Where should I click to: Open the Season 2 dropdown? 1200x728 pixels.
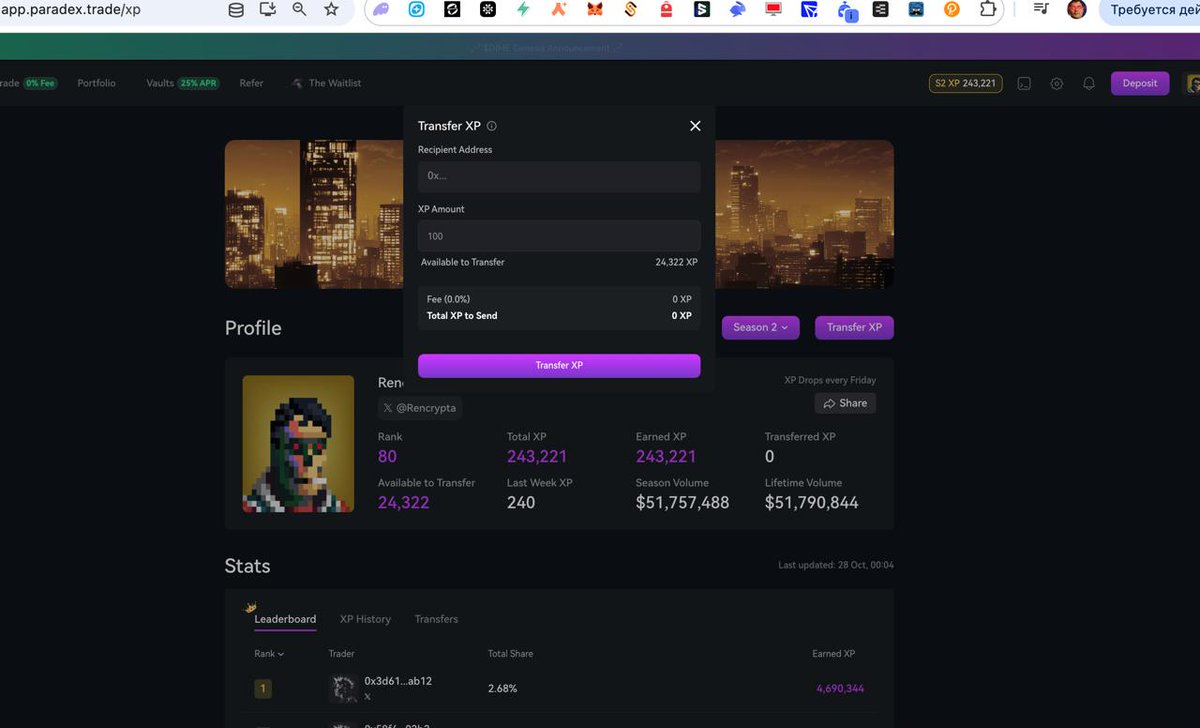pos(760,327)
